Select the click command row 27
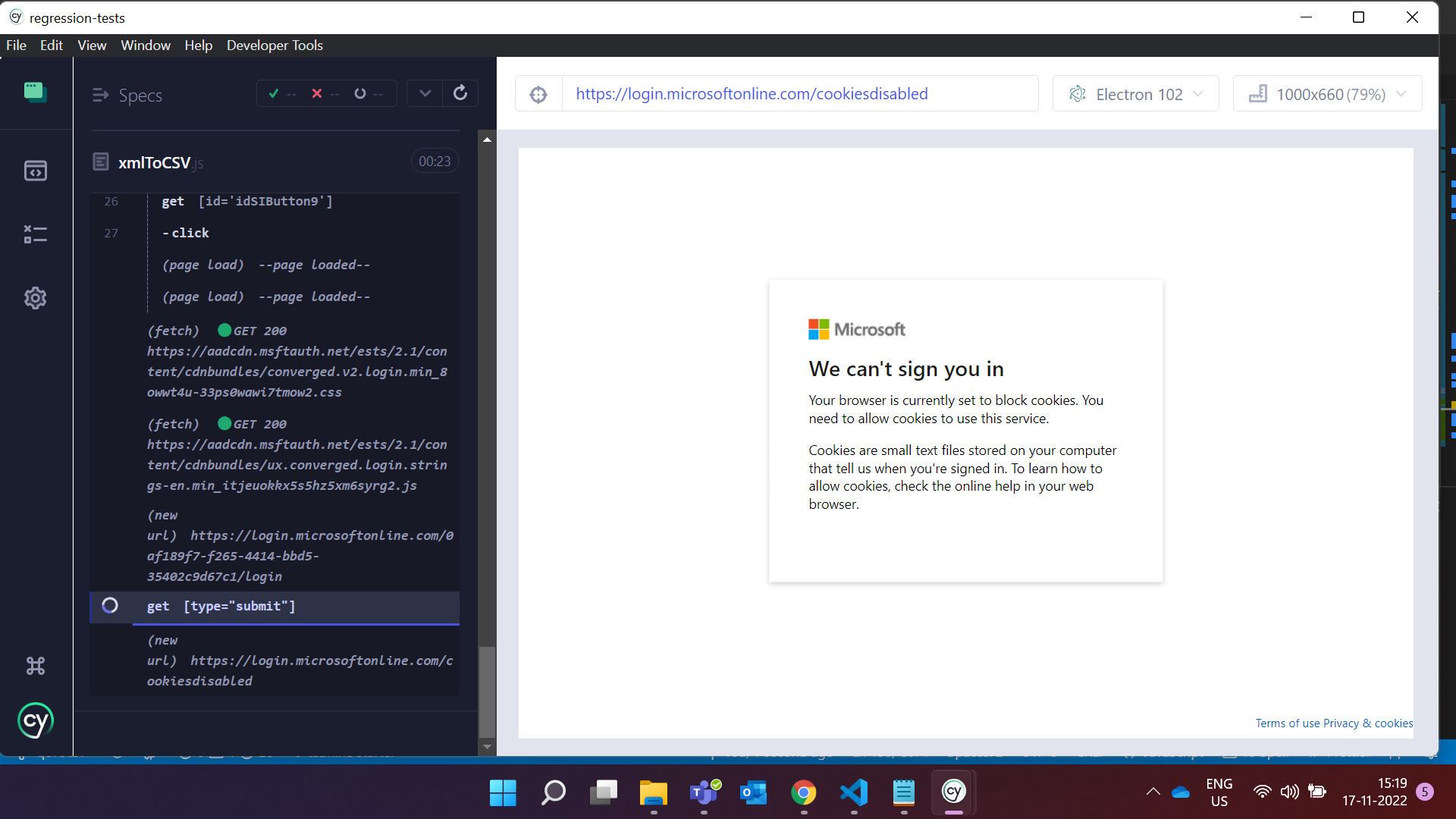The image size is (1456, 819). tap(275, 233)
